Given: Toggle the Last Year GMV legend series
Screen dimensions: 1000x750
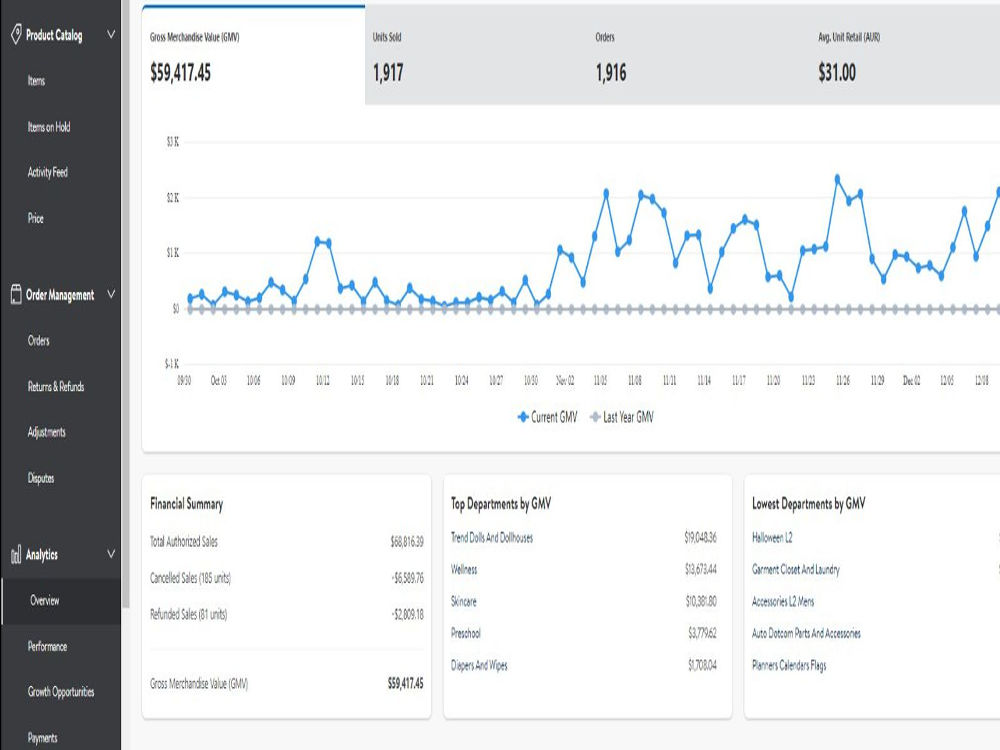Looking at the screenshot, I should 622,417.
